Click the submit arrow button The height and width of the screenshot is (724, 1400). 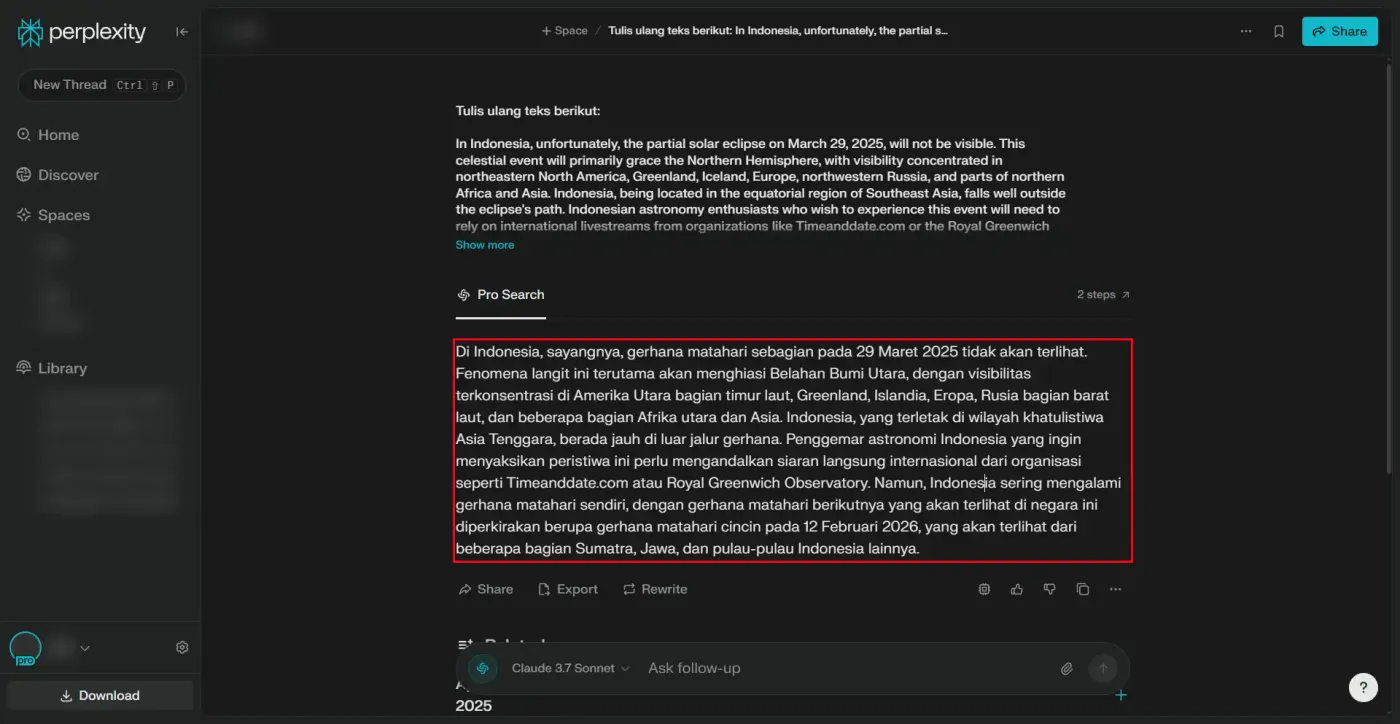coord(1103,668)
